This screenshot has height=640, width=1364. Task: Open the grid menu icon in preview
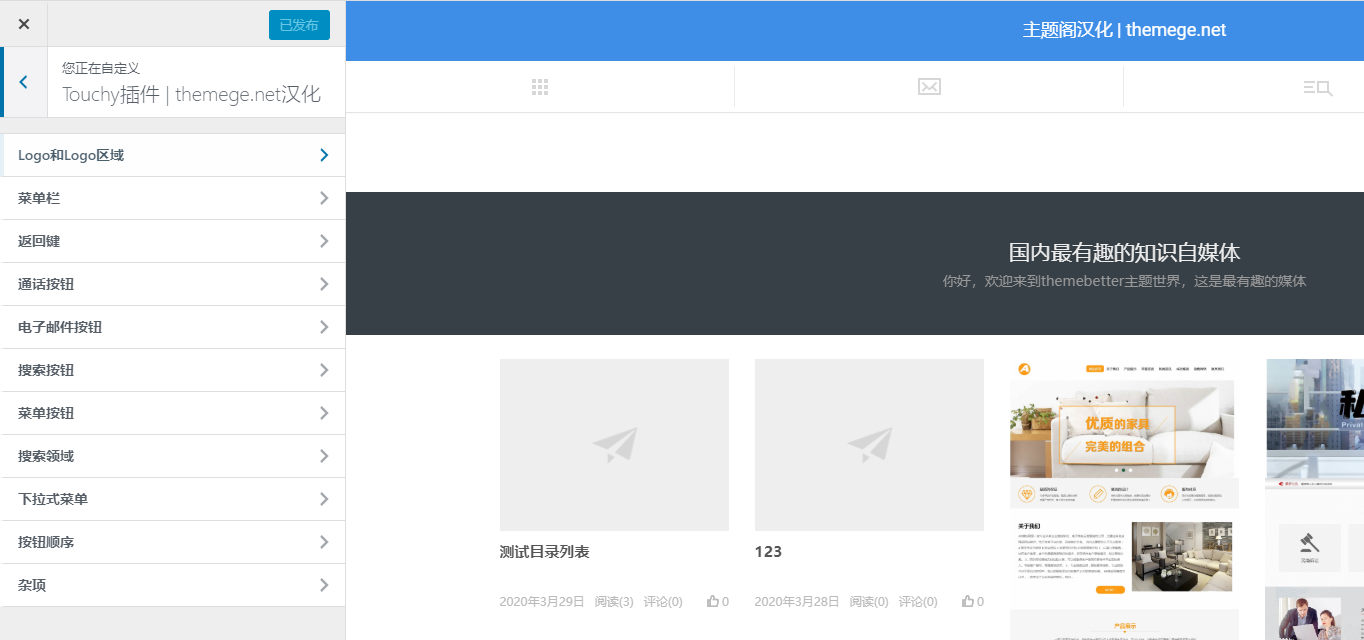(540, 87)
